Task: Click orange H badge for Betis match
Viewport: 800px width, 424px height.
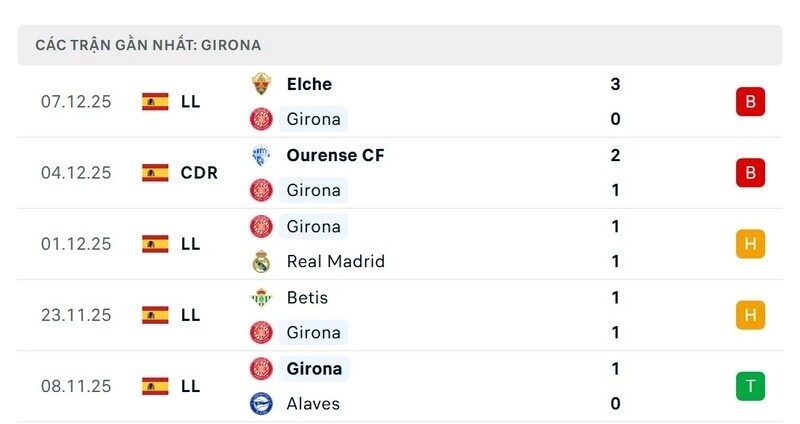Action: tap(750, 315)
